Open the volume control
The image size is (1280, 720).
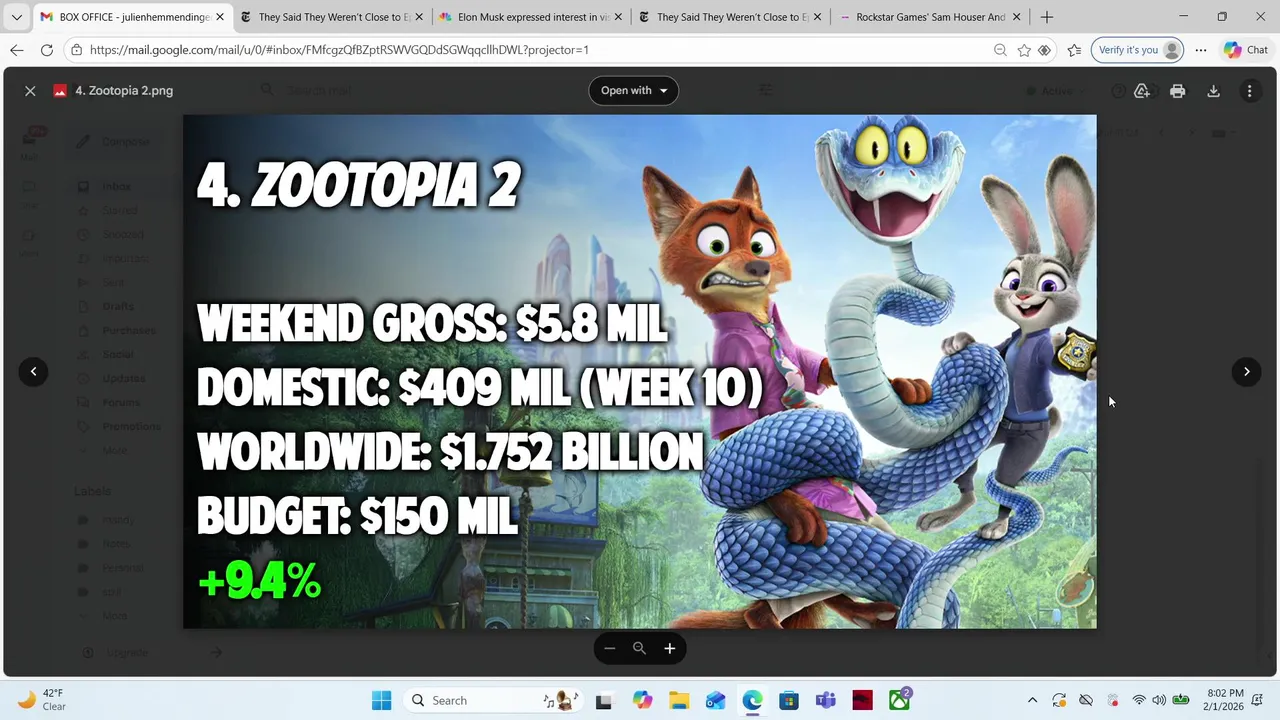[1159, 700]
